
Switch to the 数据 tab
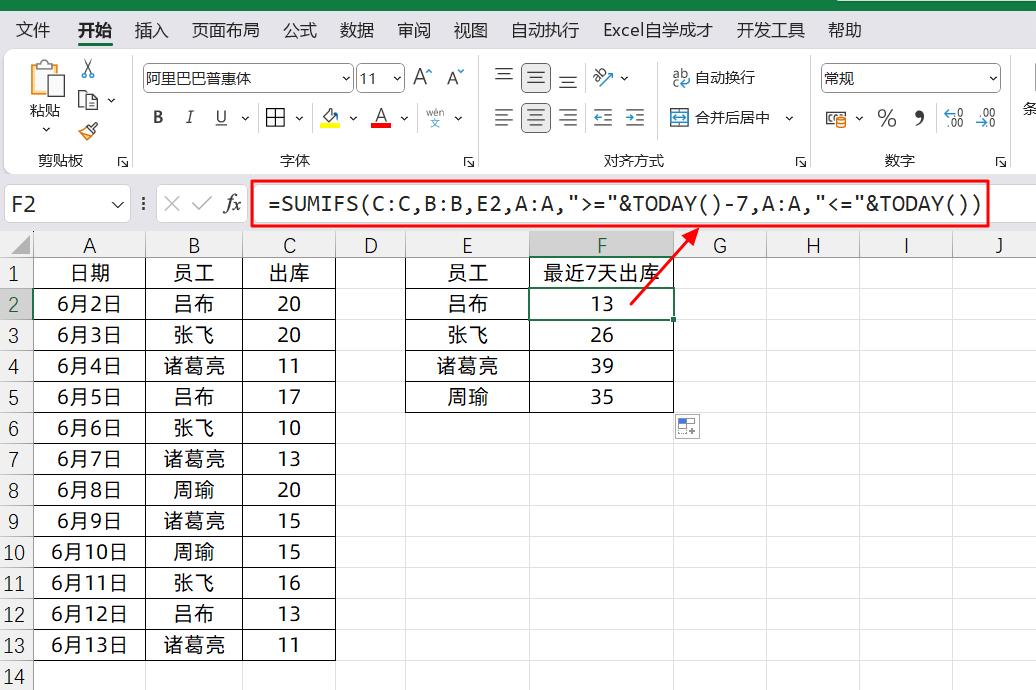point(357,30)
